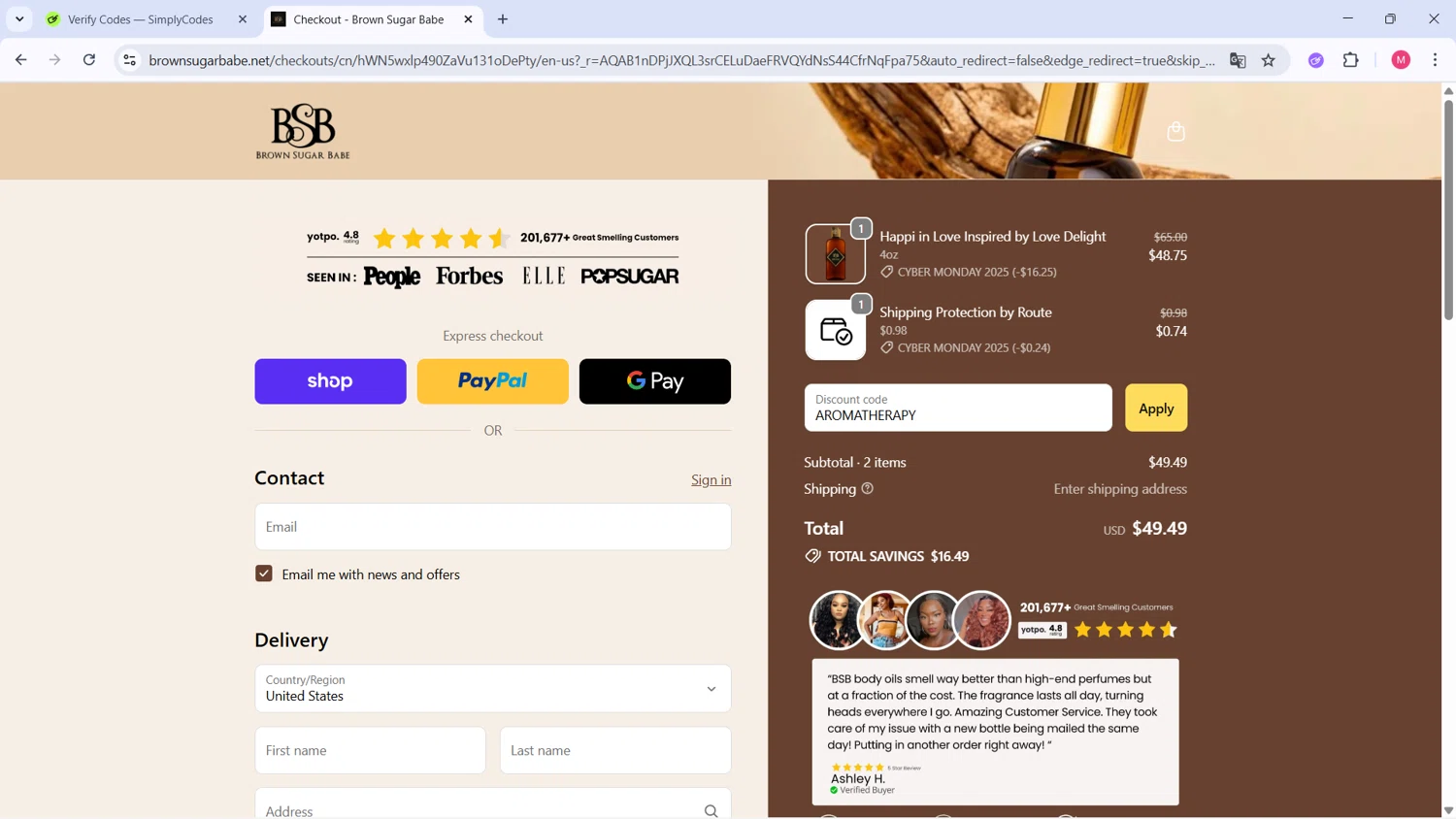Open the Chrome profile avatar M

(x=1401, y=60)
